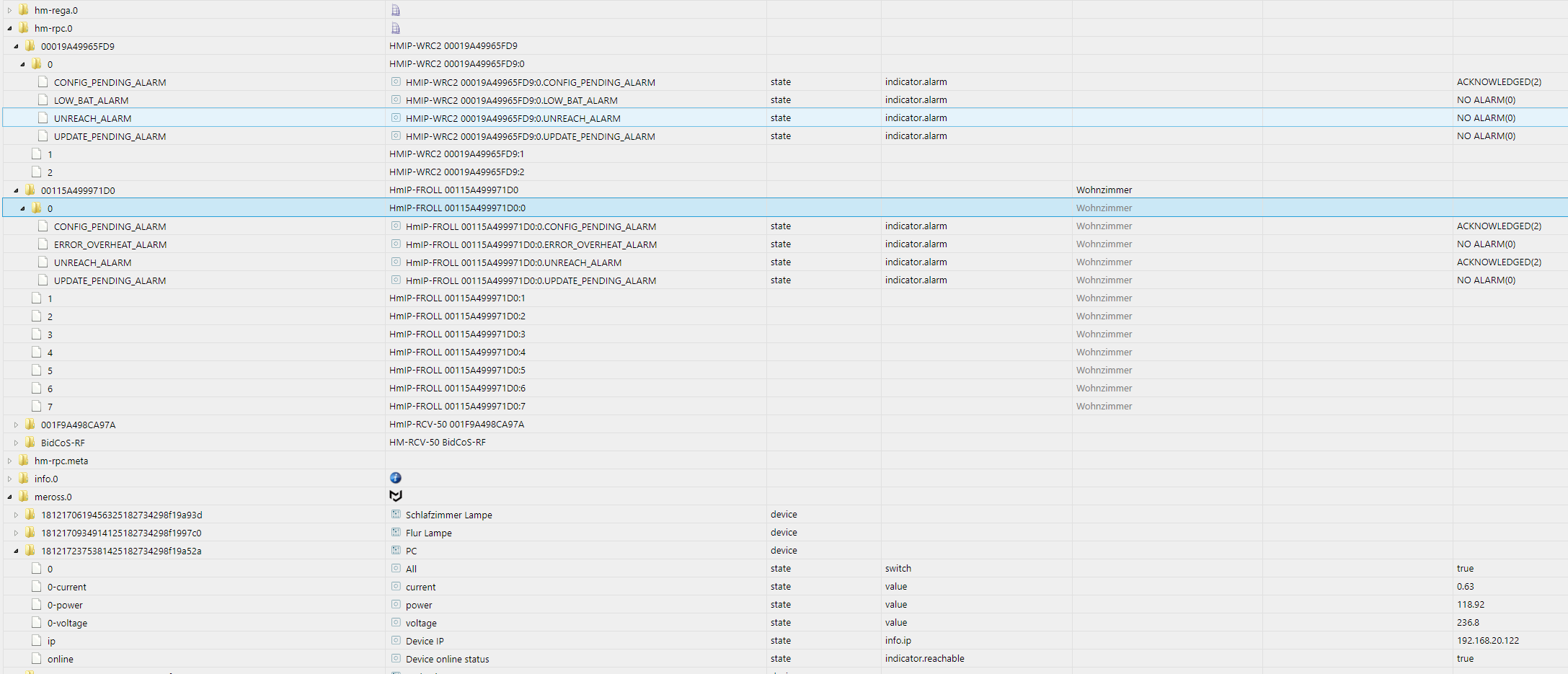Click the state icon beside power name
The image size is (1568, 674).
396,604
